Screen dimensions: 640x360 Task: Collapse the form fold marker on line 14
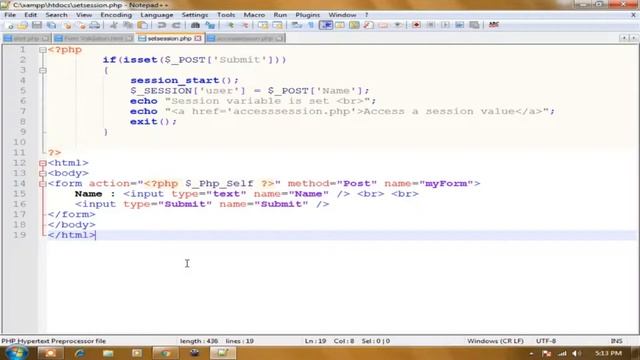coord(42,184)
